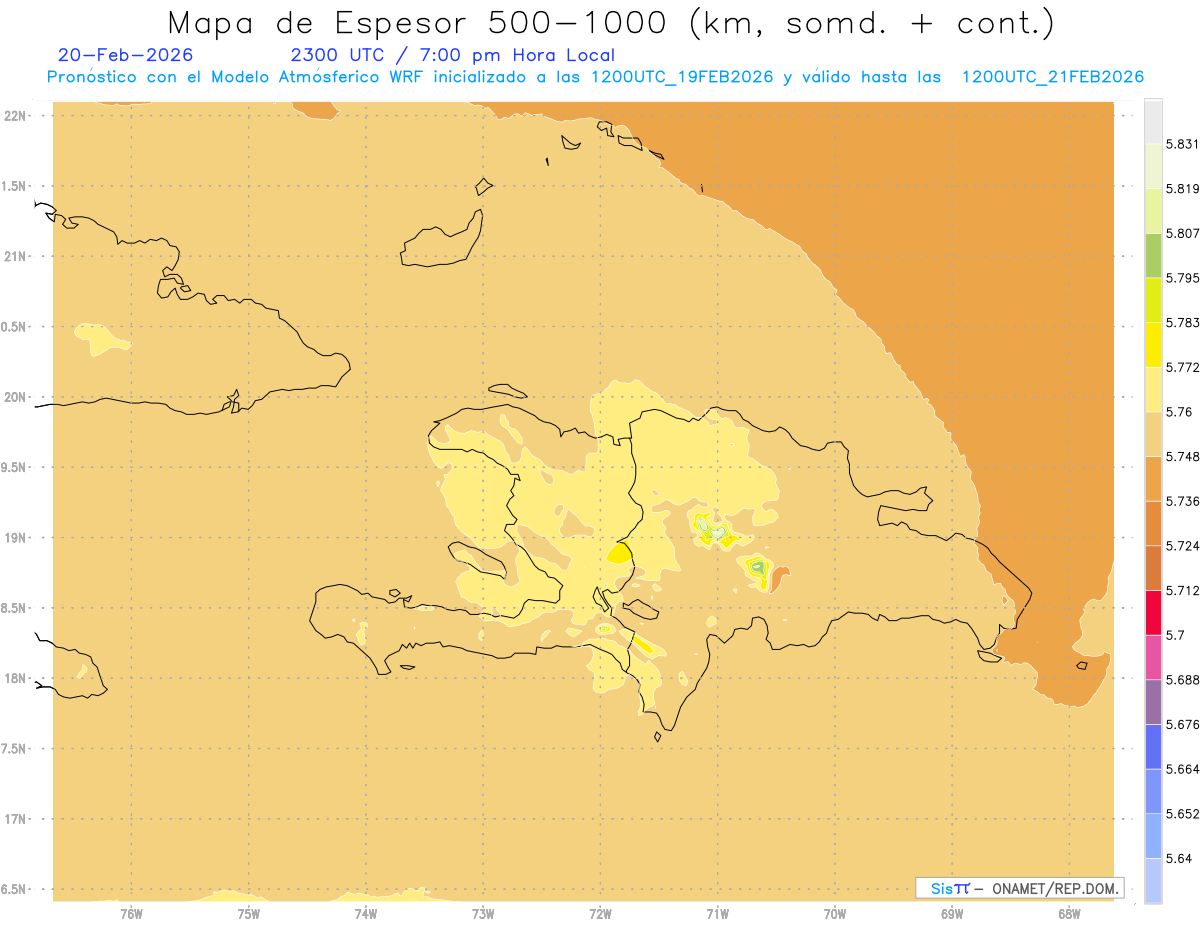Click the colorbar value '5.64'
The width and height of the screenshot is (1200, 927).
(x=1179, y=858)
